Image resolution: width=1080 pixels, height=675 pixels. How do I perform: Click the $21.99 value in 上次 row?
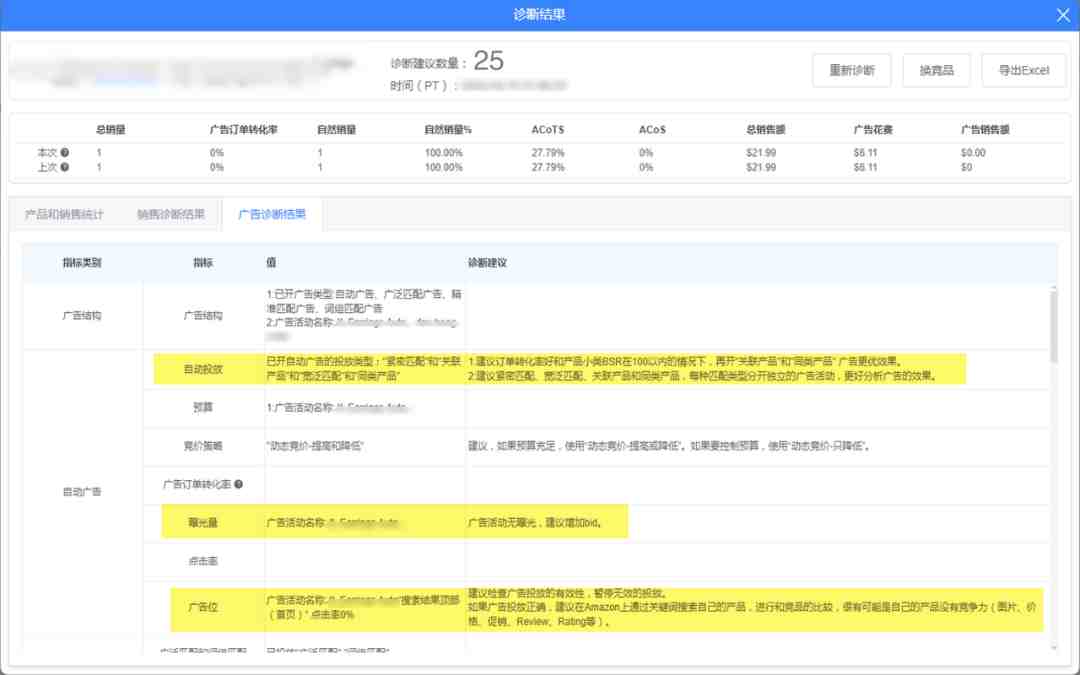(760, 167)
